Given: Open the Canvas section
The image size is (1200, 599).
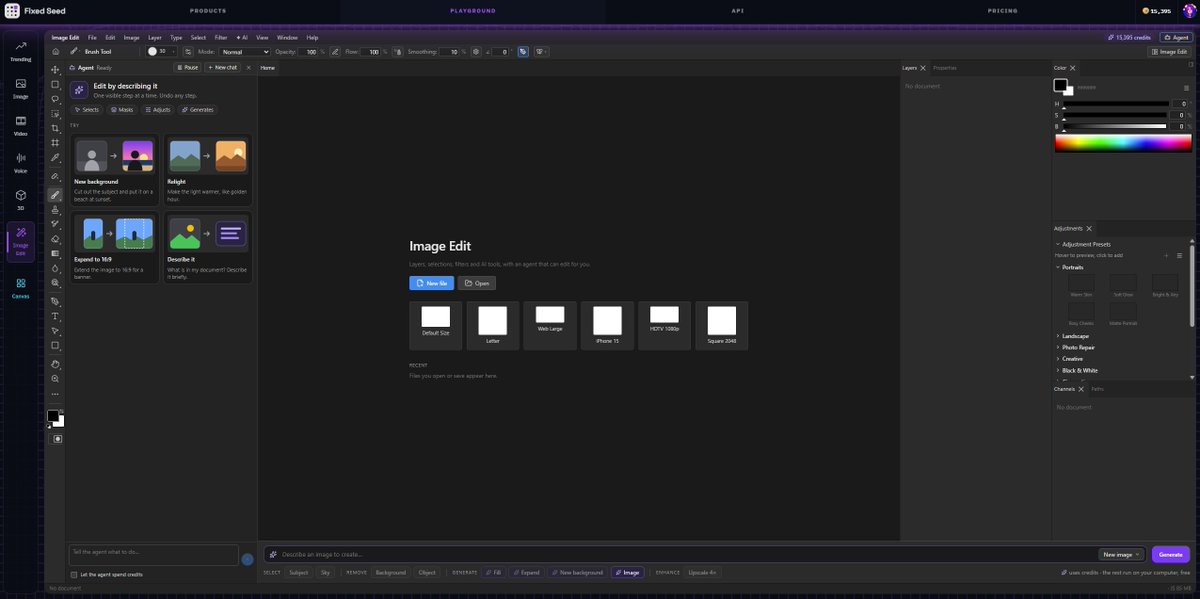Looking at the screenshot, I should point(21,289).
